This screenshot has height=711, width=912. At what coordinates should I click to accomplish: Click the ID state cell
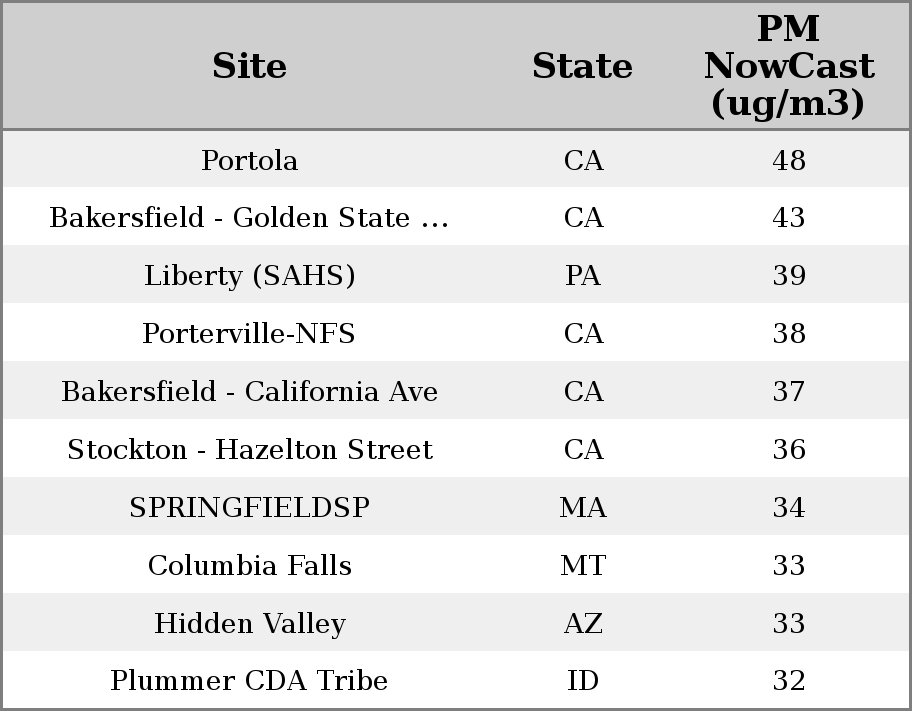[583, 681]
